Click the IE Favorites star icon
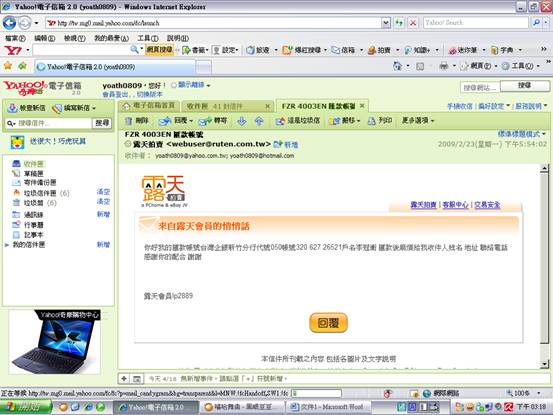Viewport: 553px width, 415px height. 8,66
